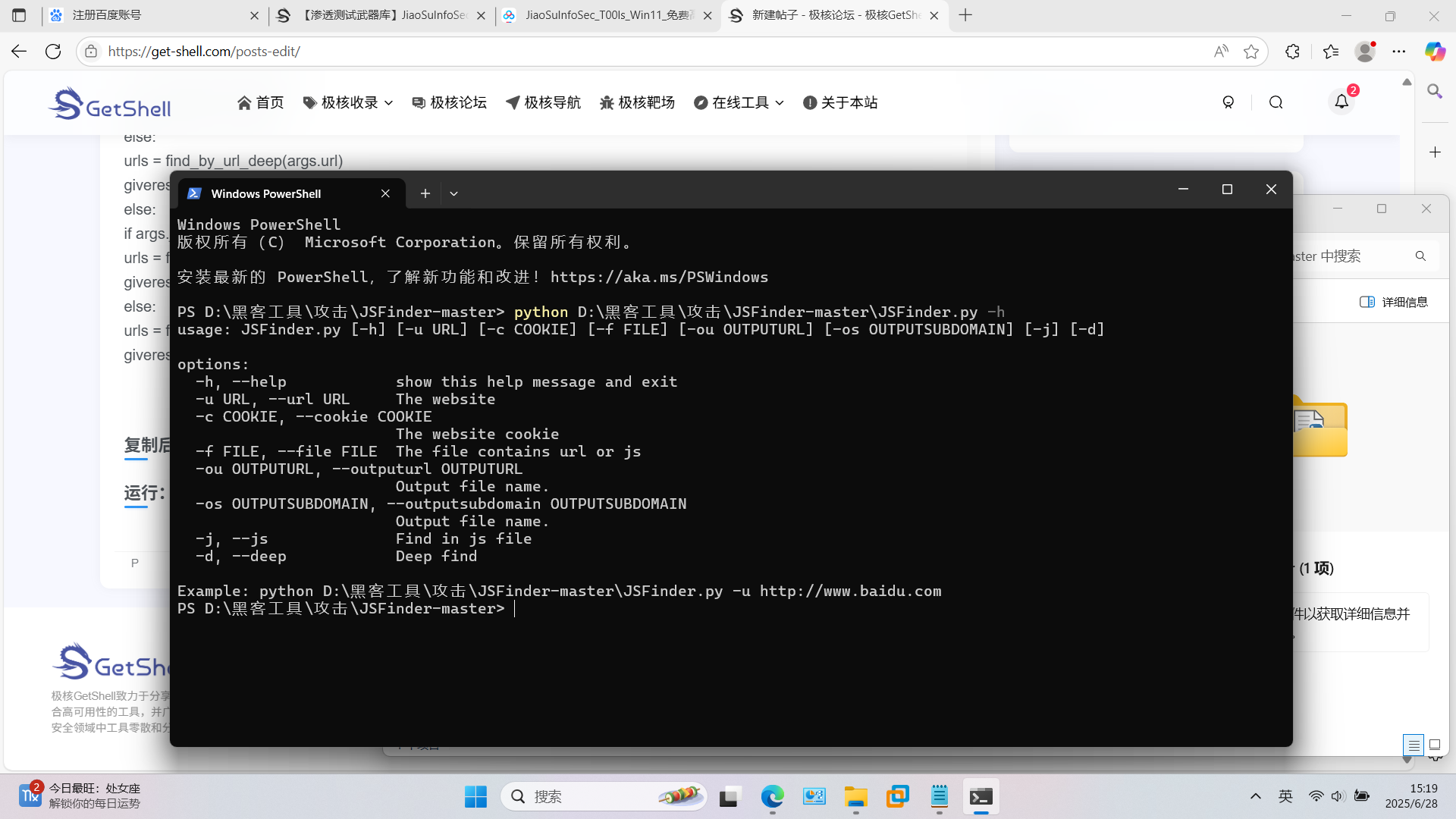Screen dimensions: 1456x819
Task: Open the Copilot sidebar icon
Action: [1435, 51]
